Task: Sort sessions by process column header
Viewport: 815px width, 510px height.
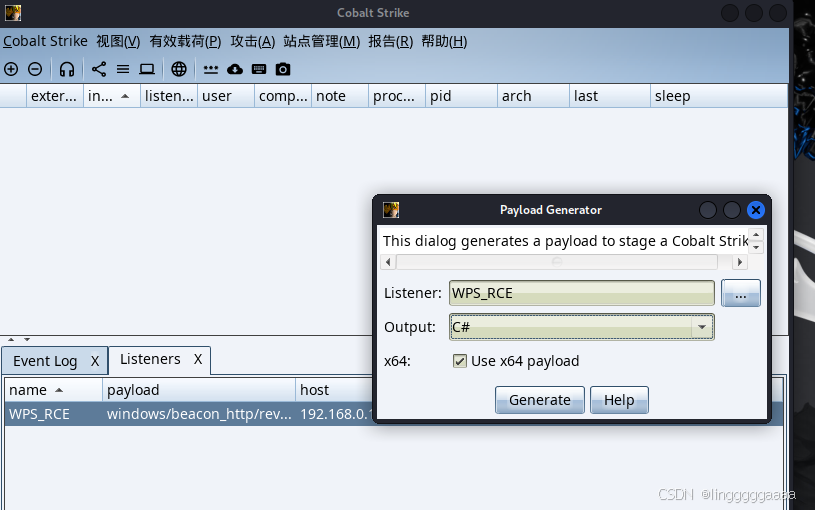Action: click(x=397, y=96)
